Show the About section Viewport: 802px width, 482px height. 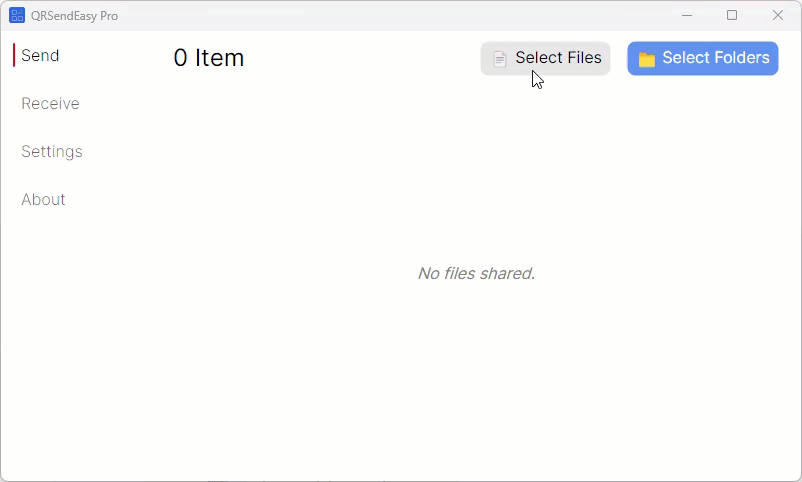coord(43,200)
